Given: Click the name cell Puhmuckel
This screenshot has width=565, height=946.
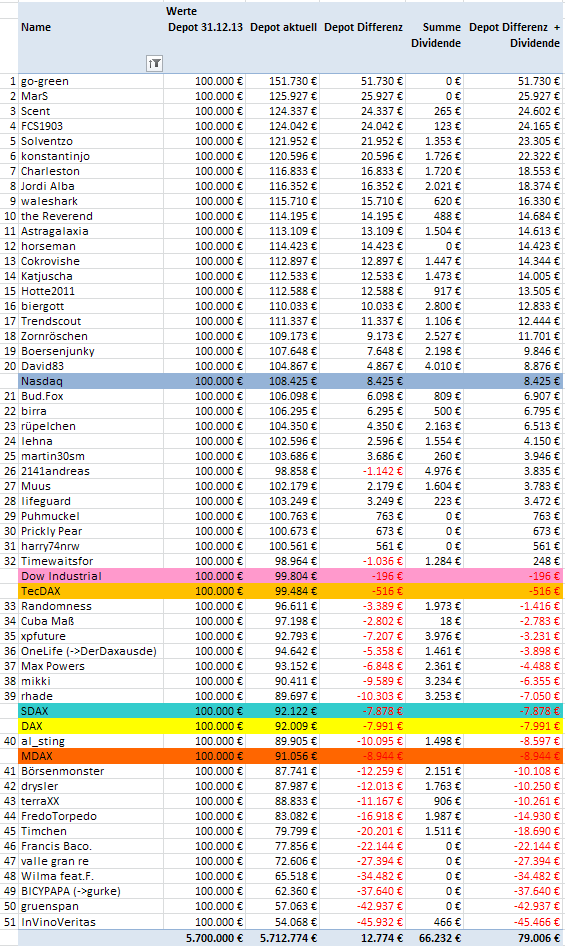Looking at the screenshot, I should (x=50, y=516).
